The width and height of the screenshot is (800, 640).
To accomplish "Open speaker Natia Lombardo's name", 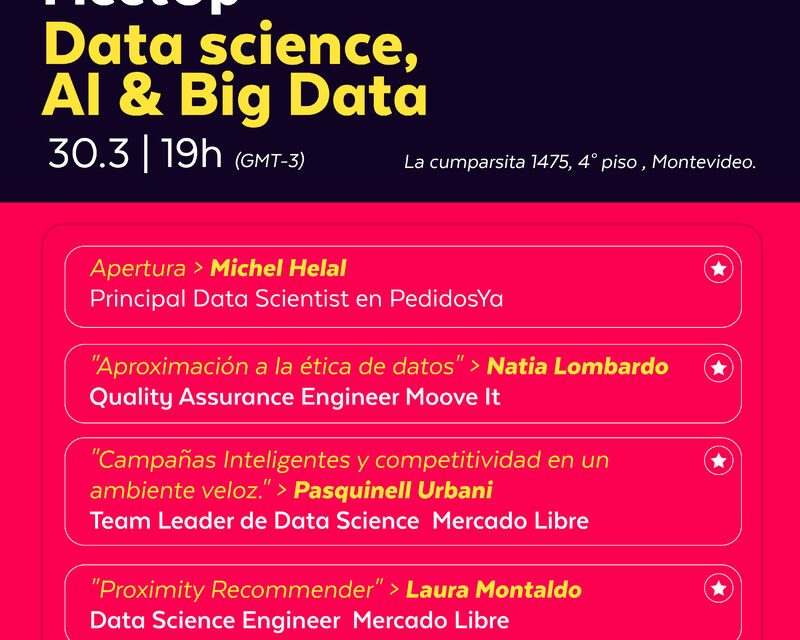I will point(577,366).
